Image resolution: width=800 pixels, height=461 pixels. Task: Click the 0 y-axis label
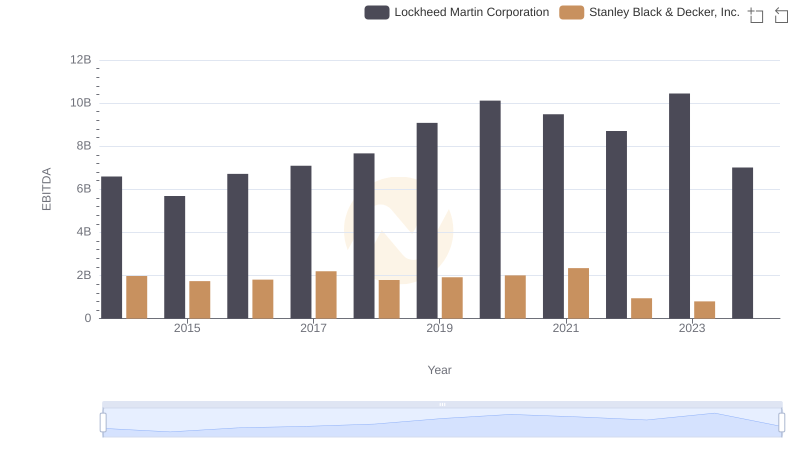click(88, 318)
